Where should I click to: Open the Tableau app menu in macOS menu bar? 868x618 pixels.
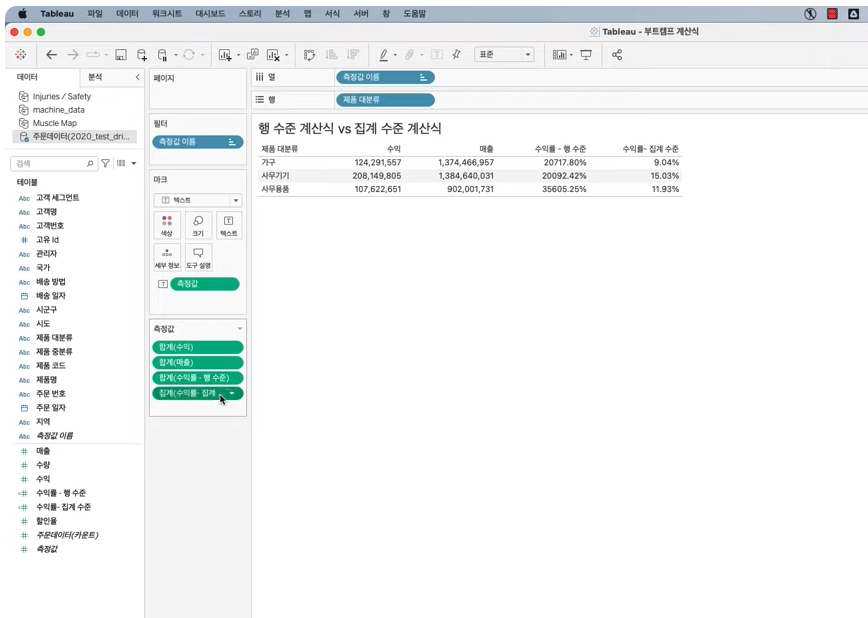pyautogui.click(x=57, y=14)
